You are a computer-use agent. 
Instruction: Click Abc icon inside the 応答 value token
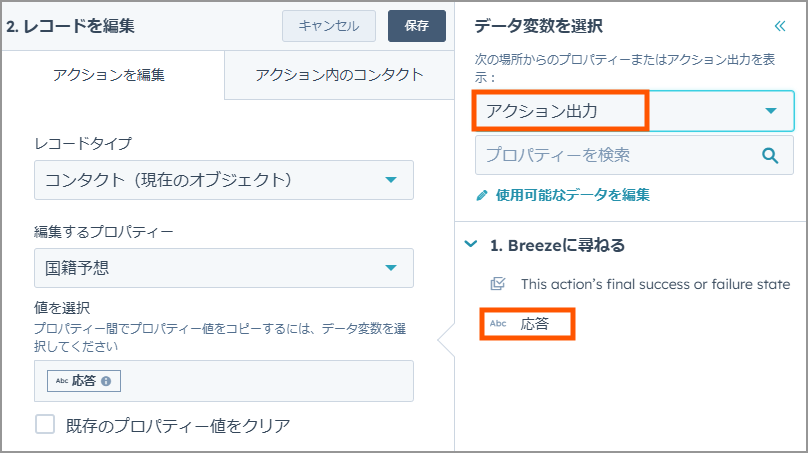pos(62,381)
